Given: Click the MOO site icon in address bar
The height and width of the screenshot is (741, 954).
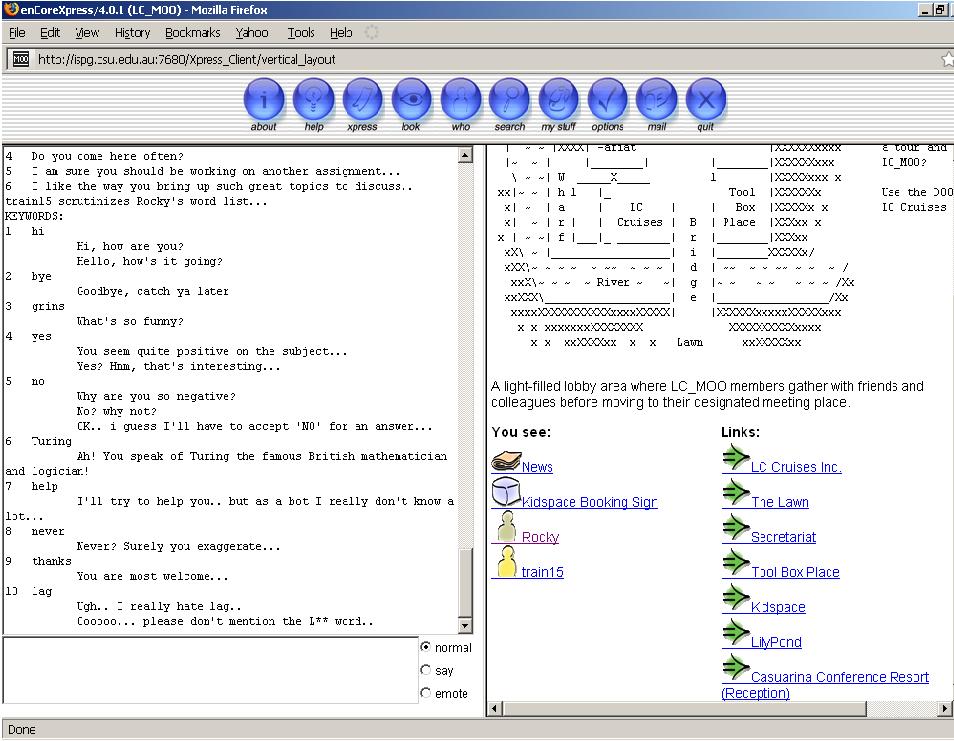Looking at the screenshot, I should pyautogui.click(x=21, y=59).
